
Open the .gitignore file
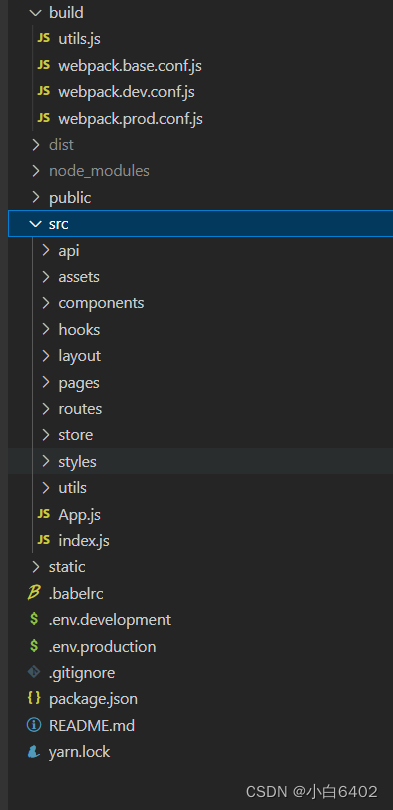tap(82, 673)
